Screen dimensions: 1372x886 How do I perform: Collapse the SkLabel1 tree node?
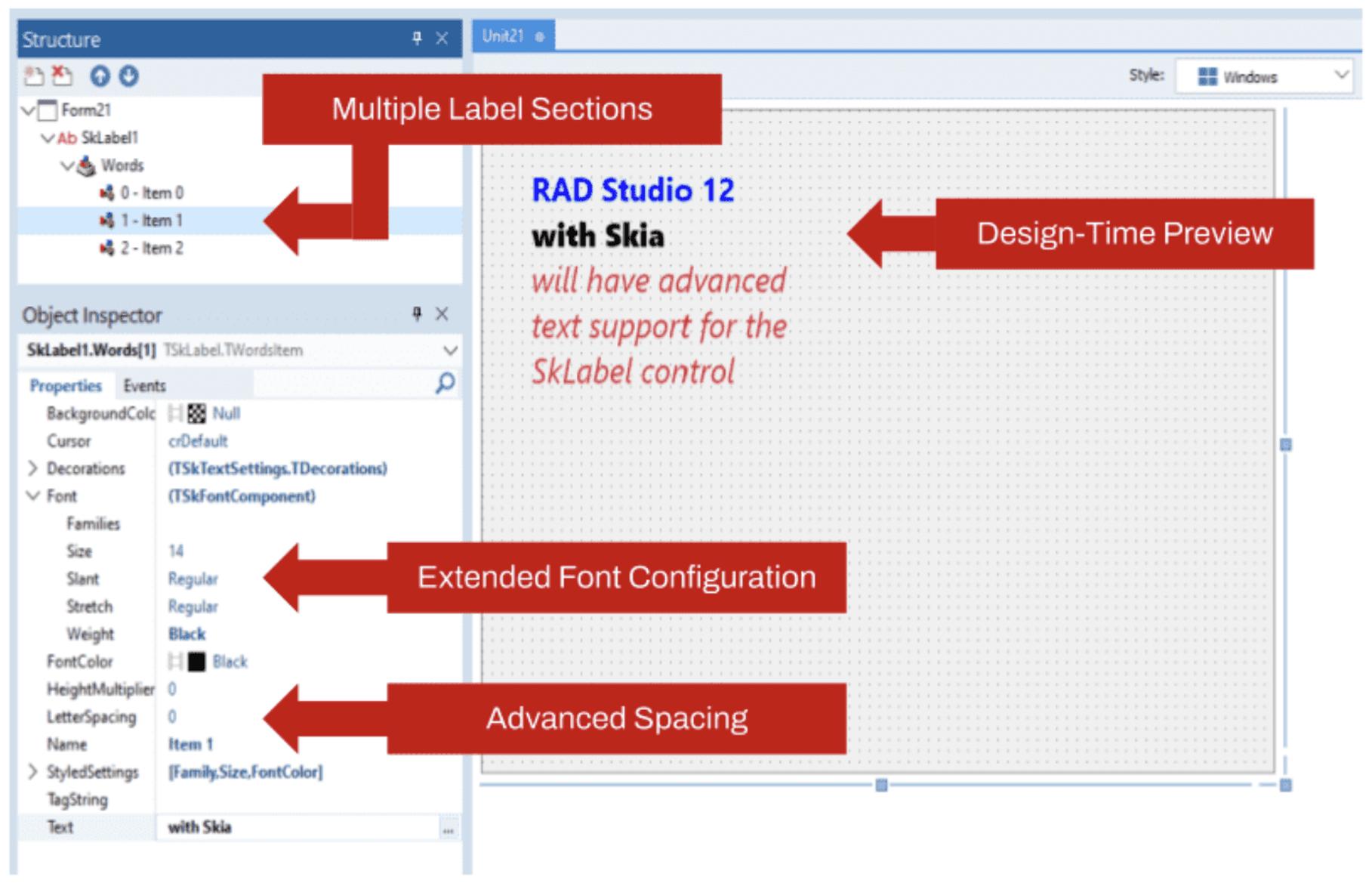coord(48,138)
